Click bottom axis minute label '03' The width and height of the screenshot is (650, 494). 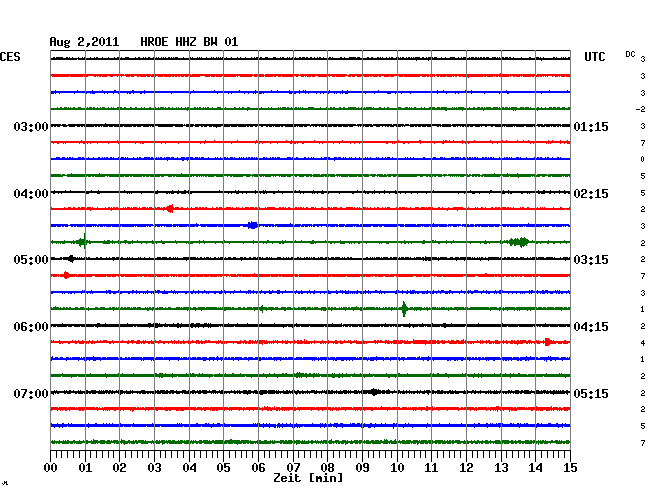pyautogui.click(x=154, y=468)
